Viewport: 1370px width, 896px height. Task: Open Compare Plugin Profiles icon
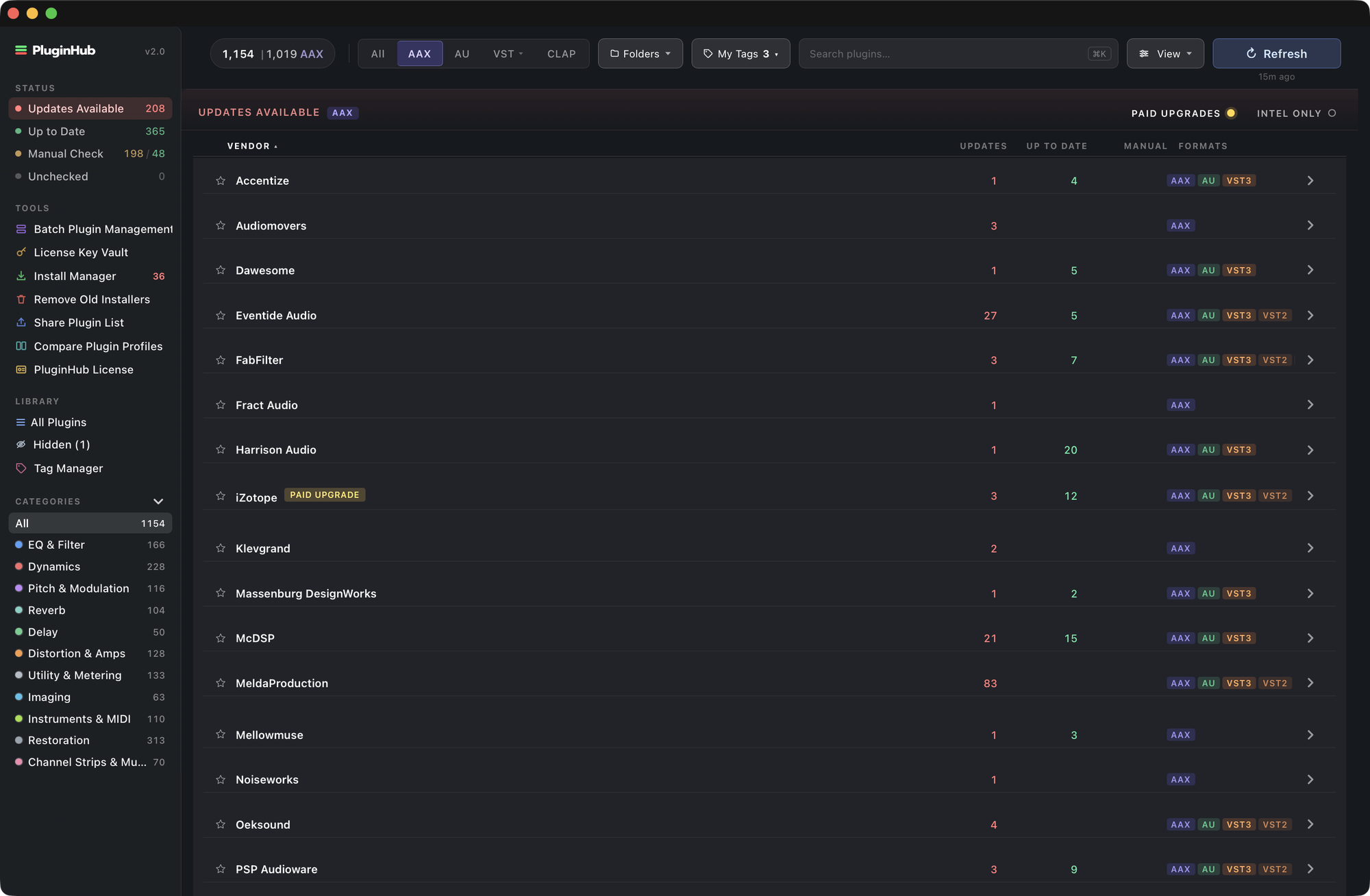click(21, 346)
